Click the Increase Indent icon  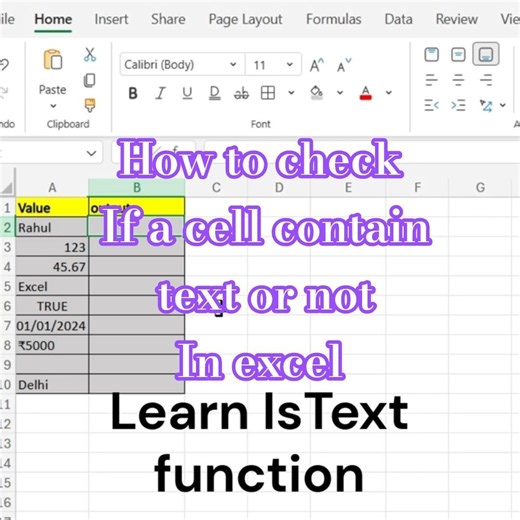click(458, 106)
